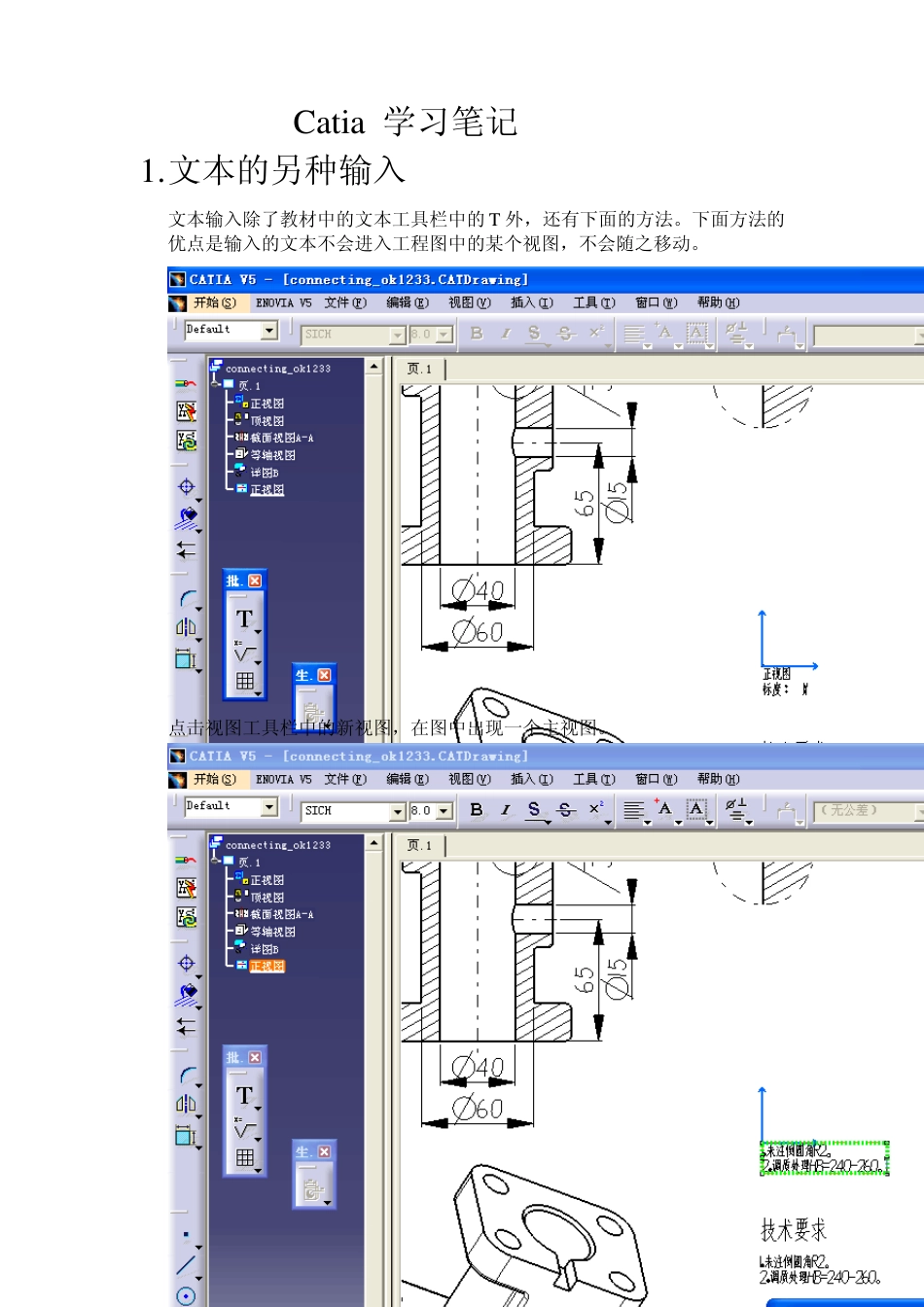
Task: Toggle Bold in second CATIA window toolbar
Action: (477, 810)
